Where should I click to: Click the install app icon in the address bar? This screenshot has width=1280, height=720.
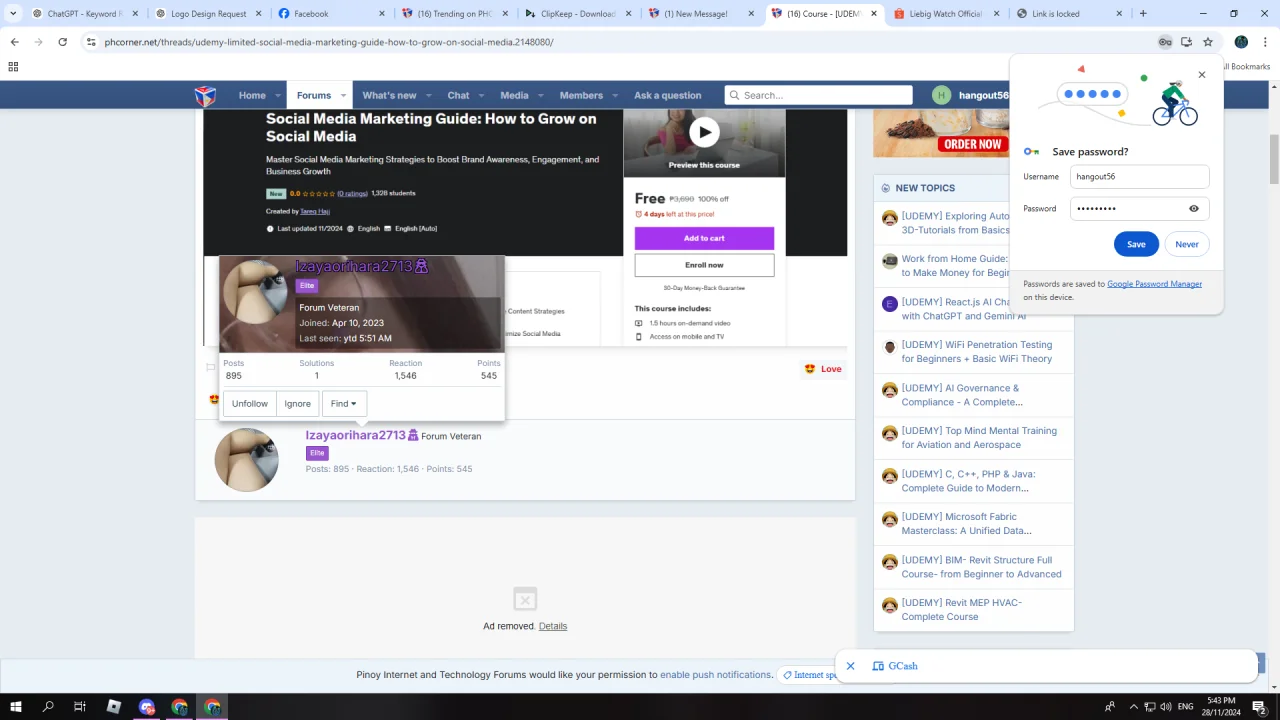[1186, 42]
